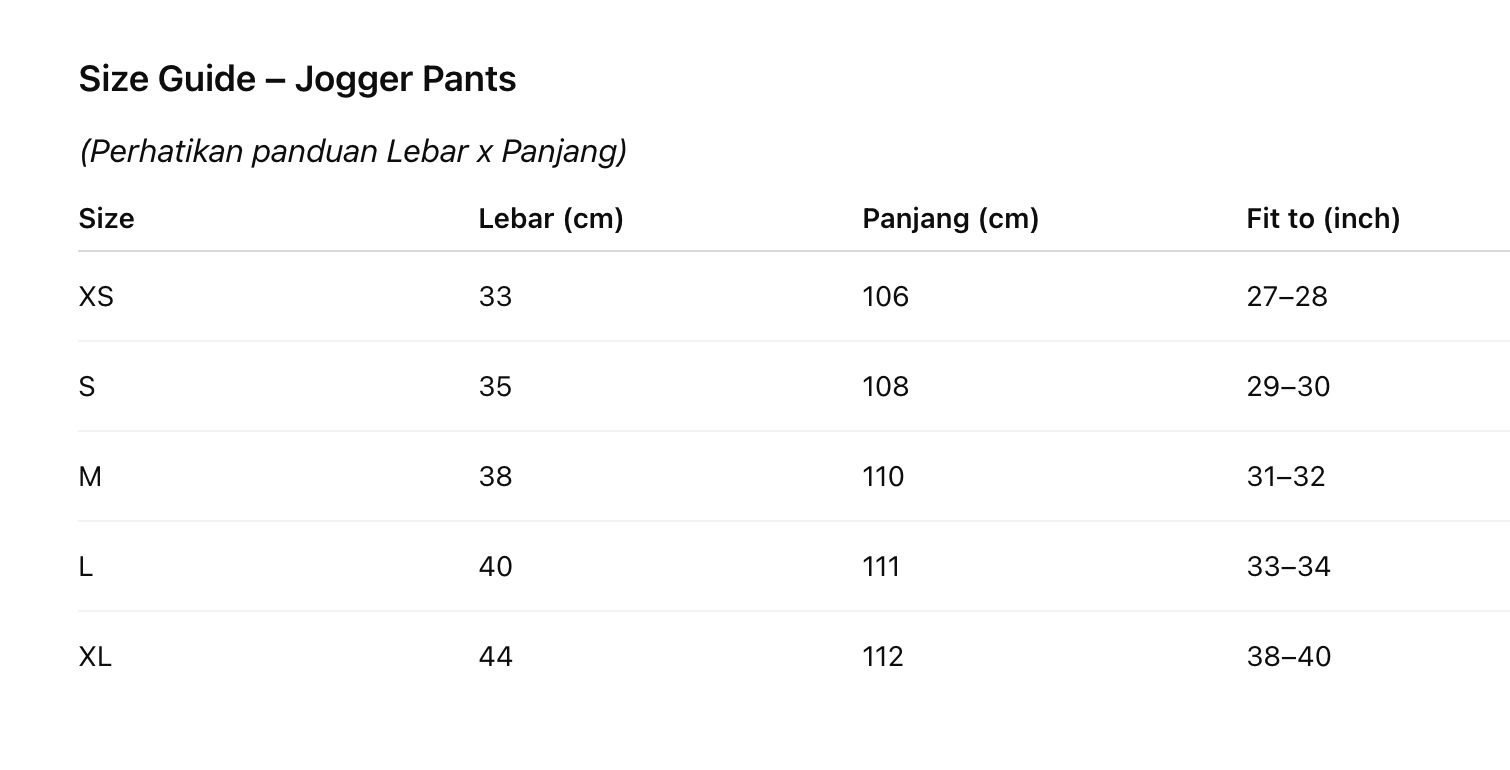Select the XS size row label
Viewport: 1510px width, 770px height.
[x=96, y=297]
